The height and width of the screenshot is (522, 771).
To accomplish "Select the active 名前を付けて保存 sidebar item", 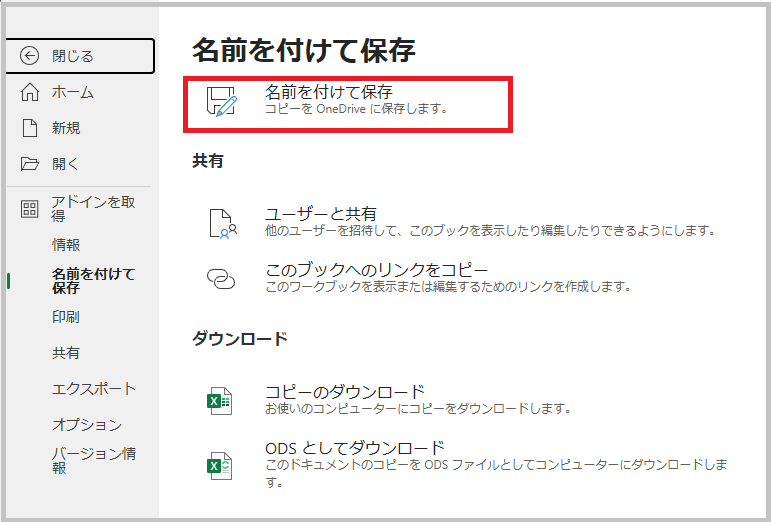I will click(81, 281).
